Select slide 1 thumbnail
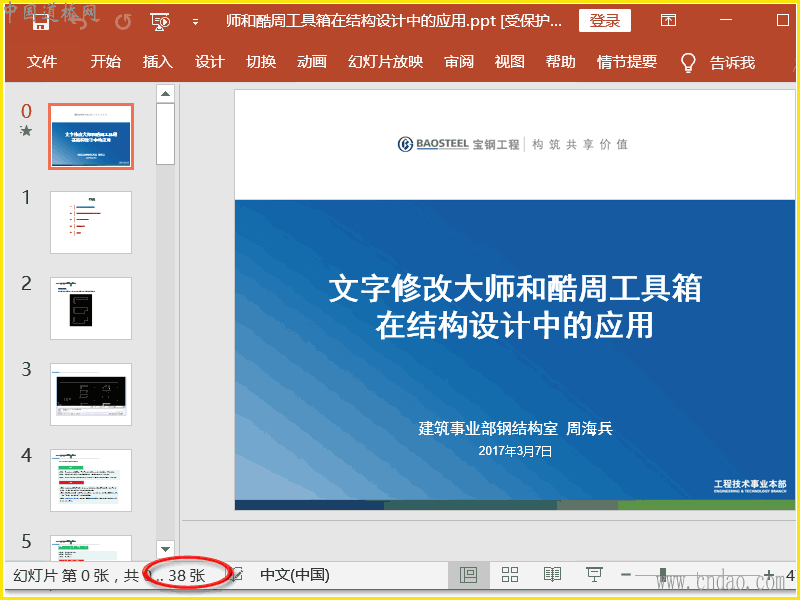Viewport: 800px width, 600px height. (91, 222)
